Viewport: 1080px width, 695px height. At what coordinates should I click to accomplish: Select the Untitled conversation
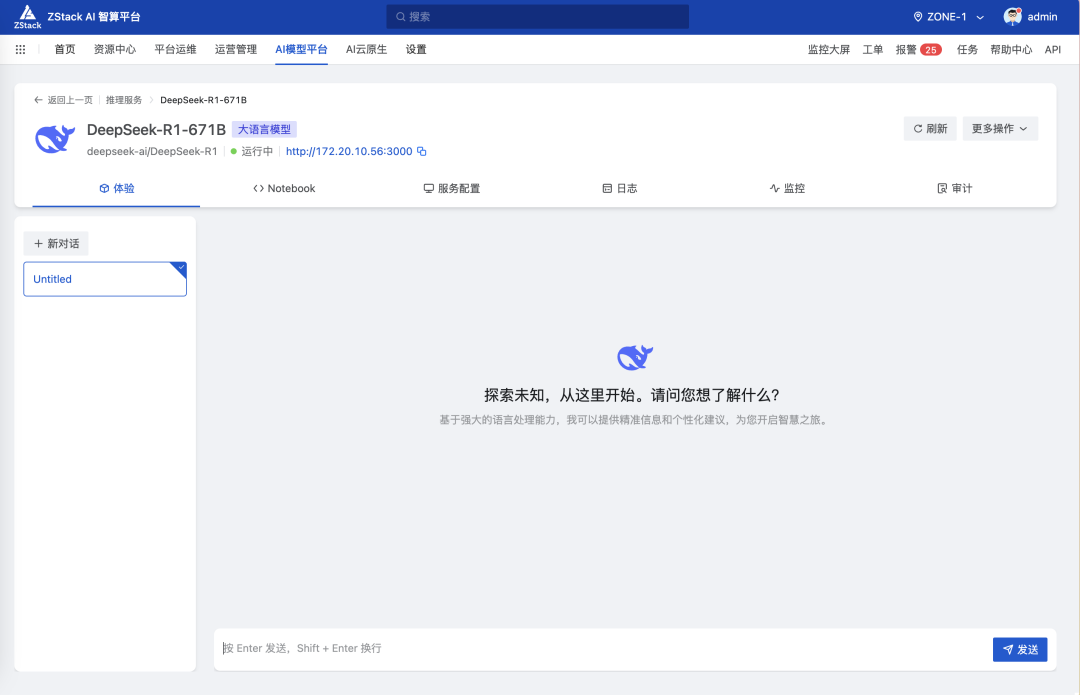coord(105,279)
